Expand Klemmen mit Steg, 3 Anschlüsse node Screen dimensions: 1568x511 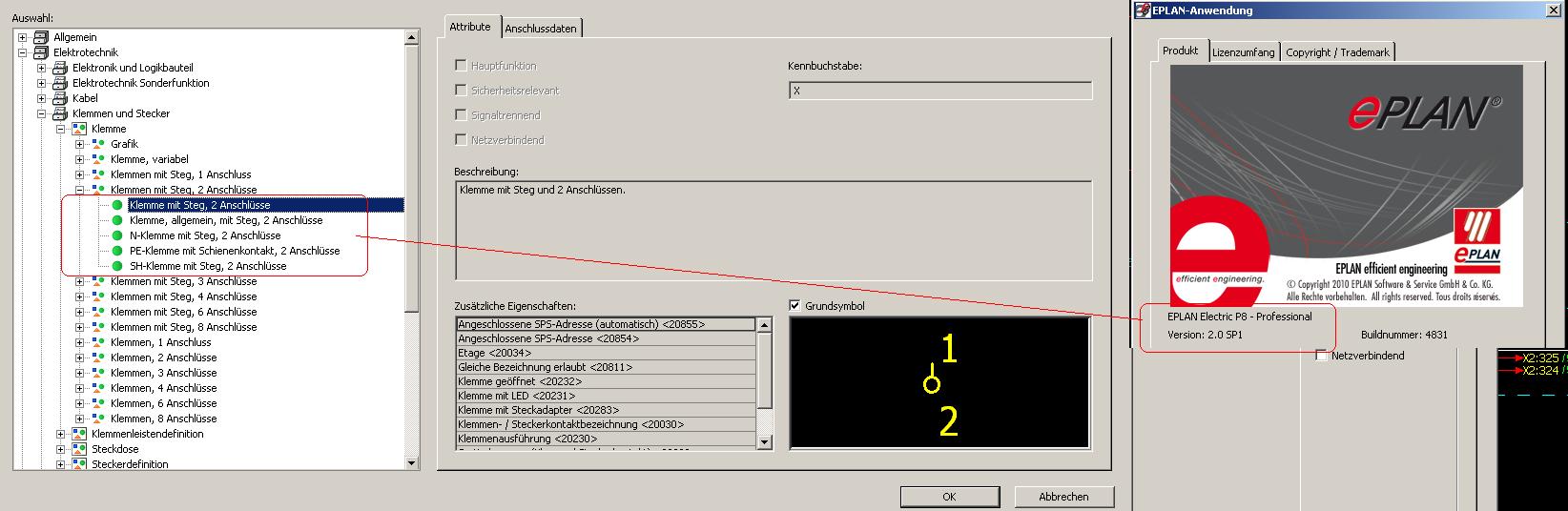pos(80,281)
